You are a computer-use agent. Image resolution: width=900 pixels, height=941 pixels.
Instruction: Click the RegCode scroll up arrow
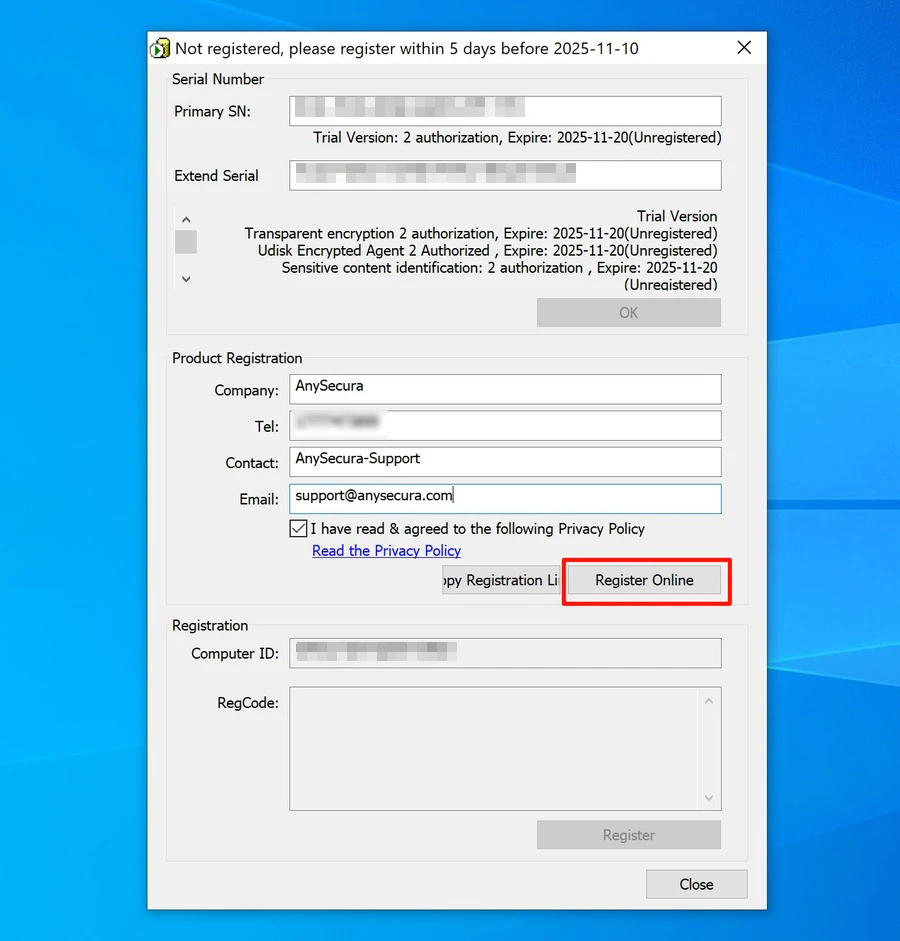click(x=709, y=701)
